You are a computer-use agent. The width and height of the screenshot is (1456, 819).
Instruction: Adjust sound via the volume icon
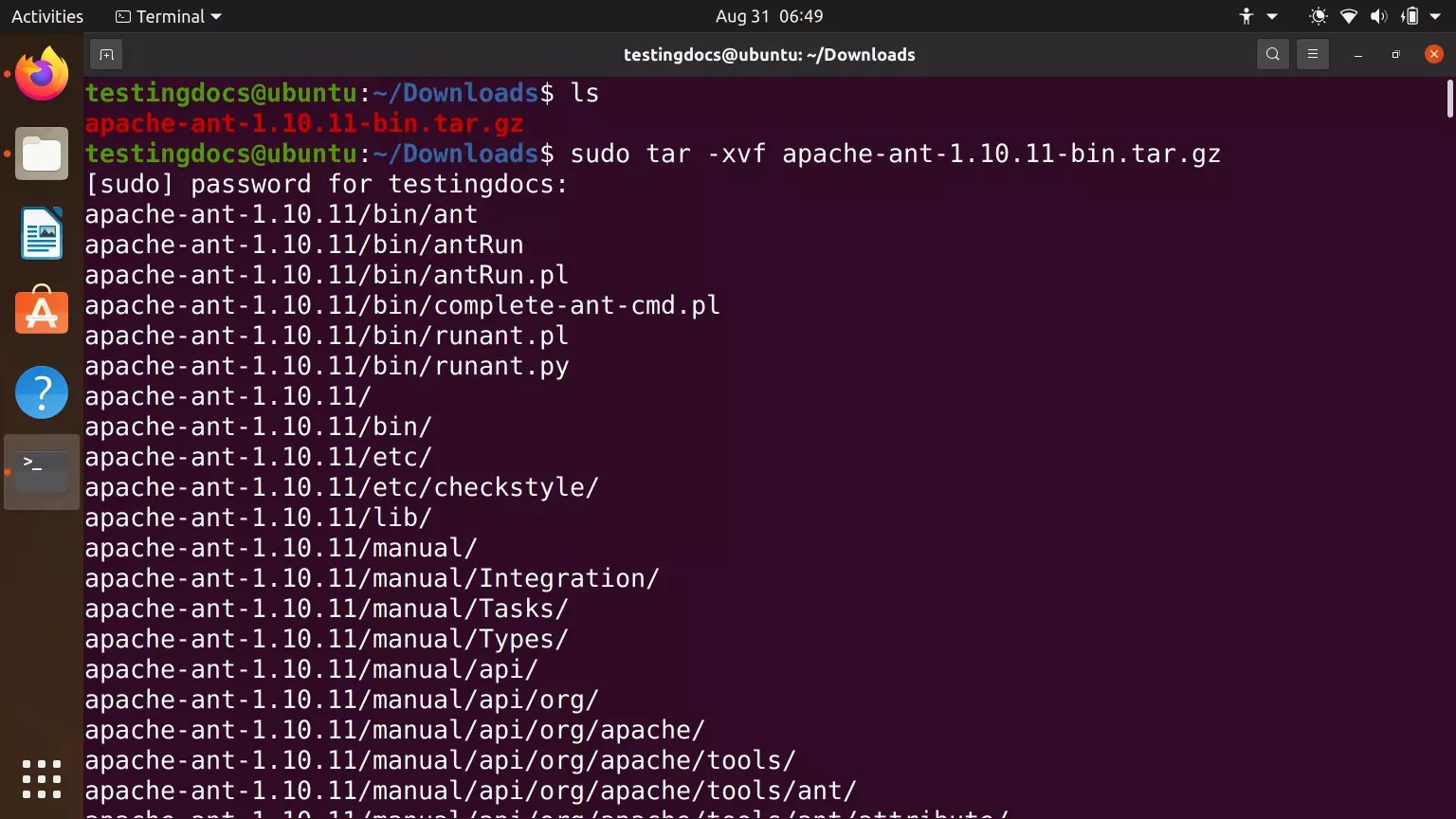1379,16
